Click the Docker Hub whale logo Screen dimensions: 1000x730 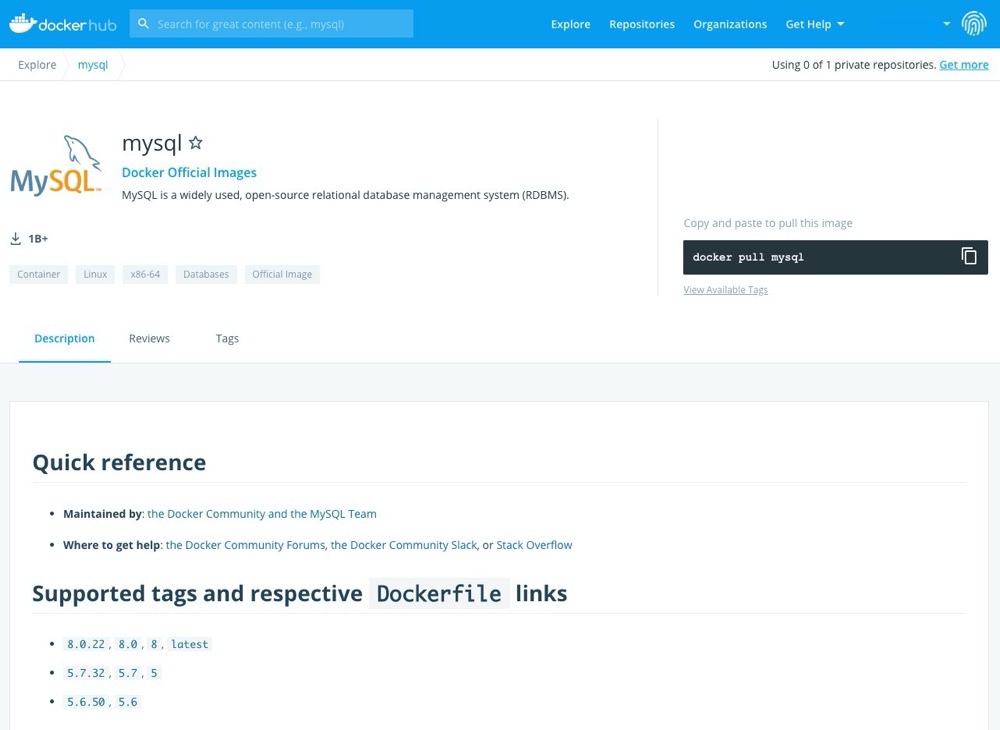click(62, 24)
